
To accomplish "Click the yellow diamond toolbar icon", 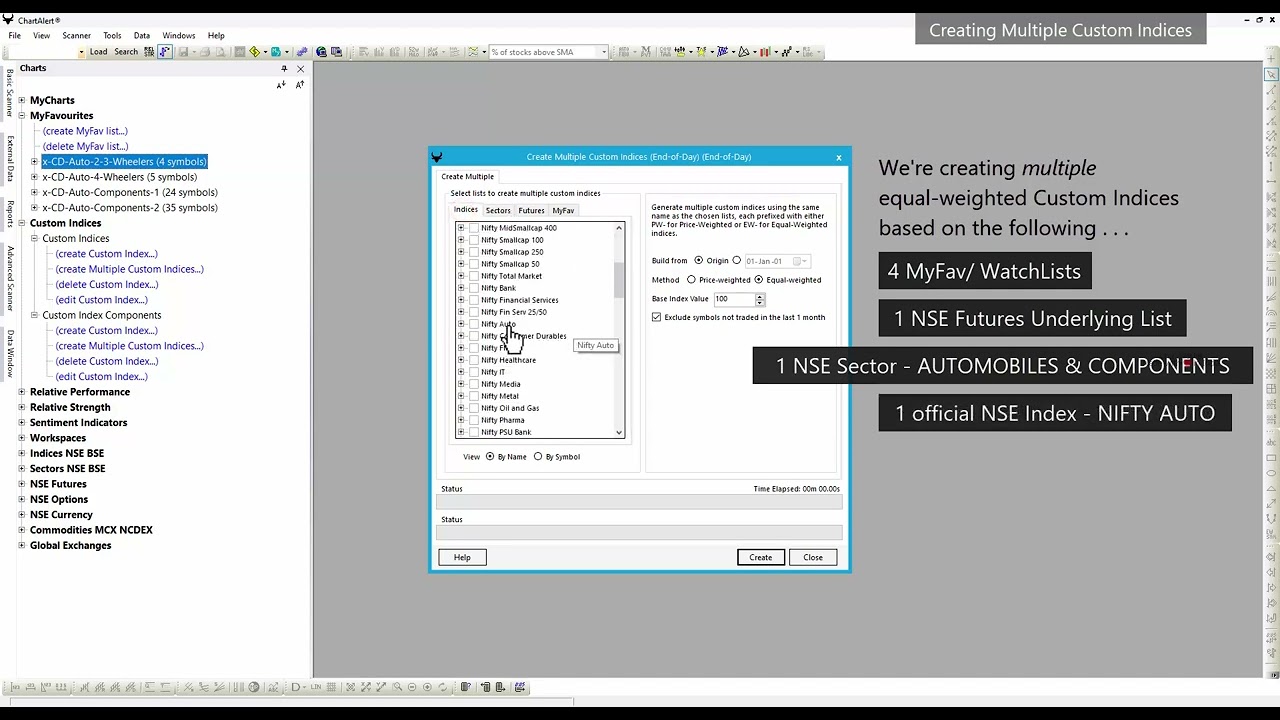I will pyautogui.click(x=255, y=52).
